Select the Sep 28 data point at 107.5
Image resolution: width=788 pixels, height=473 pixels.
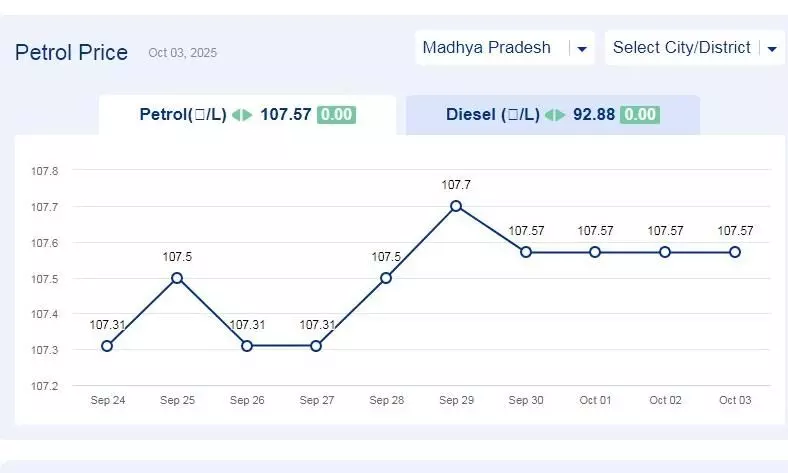click(386, 278)
